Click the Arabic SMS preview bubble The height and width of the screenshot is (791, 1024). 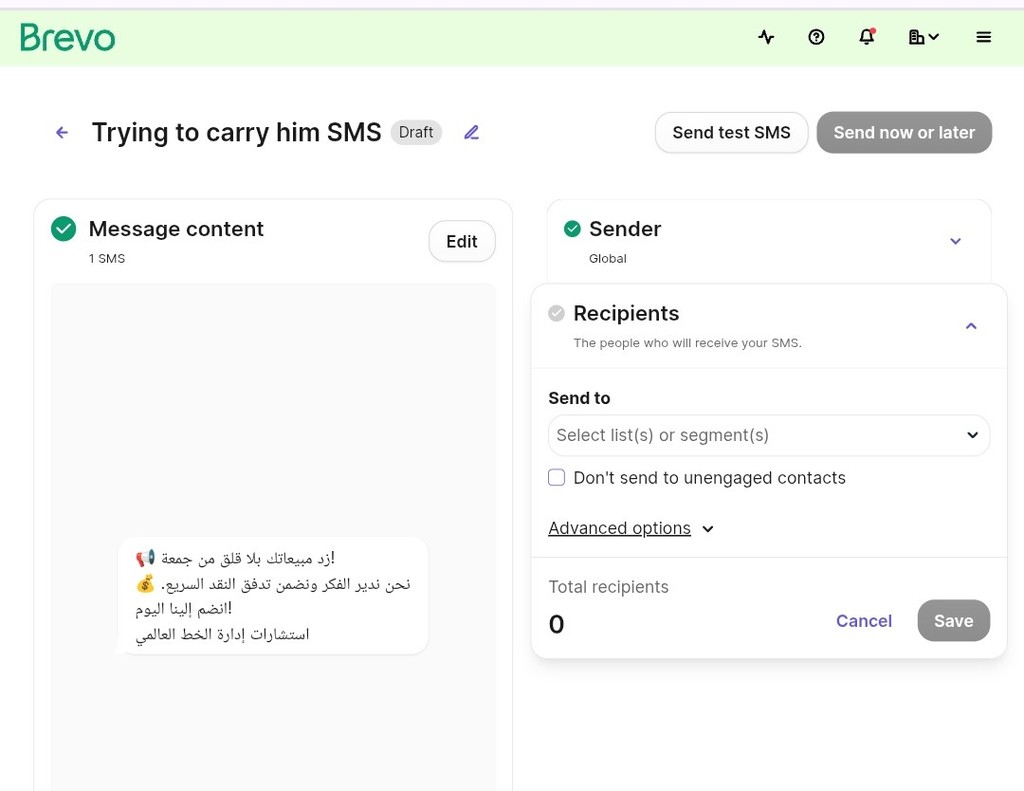[x=273, y=596]
